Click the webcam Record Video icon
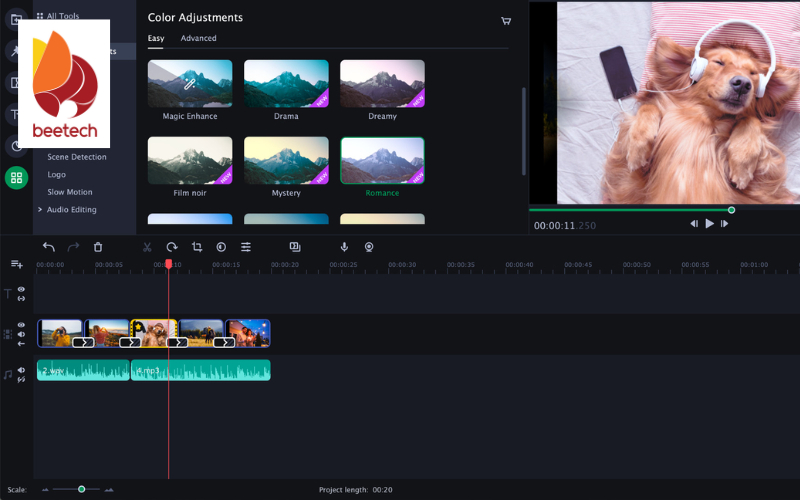 tap(369, 247)
